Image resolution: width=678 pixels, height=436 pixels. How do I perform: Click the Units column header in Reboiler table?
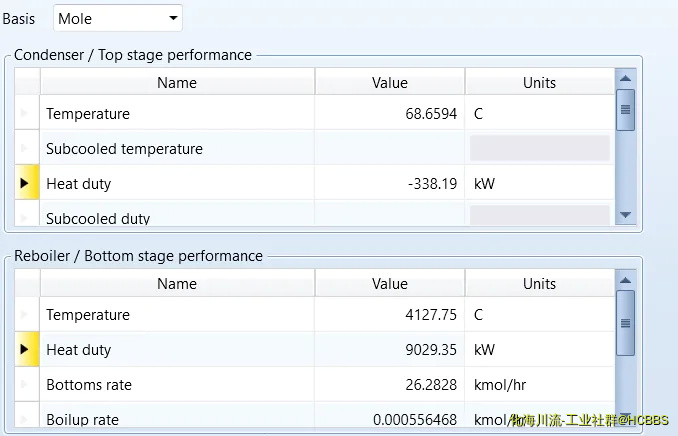click(539, 283)
